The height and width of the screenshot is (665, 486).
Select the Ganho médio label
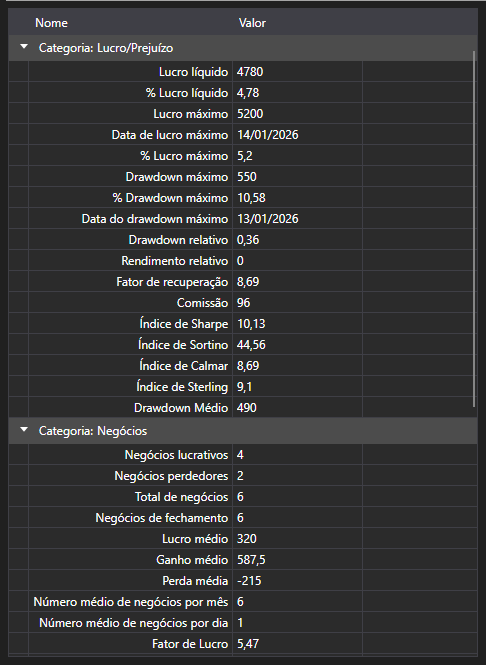(192, 560)
